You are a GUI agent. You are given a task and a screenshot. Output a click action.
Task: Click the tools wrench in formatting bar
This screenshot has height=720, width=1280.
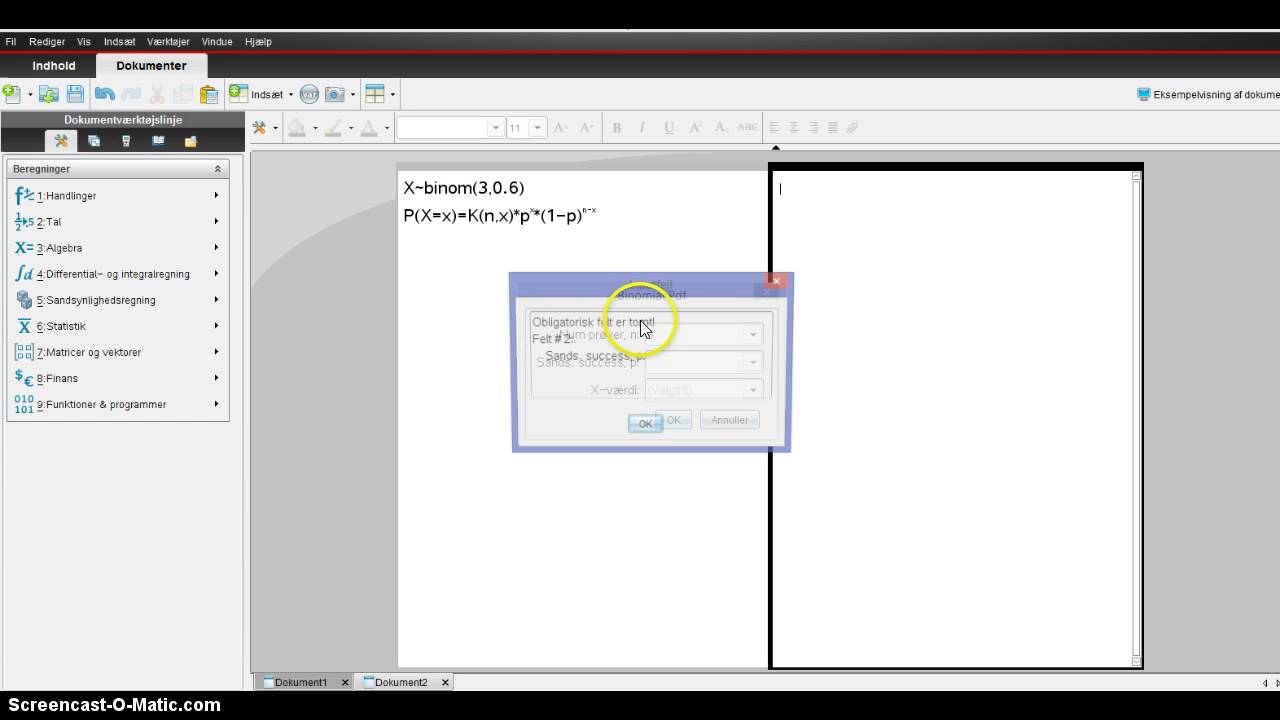click(259, 127)
